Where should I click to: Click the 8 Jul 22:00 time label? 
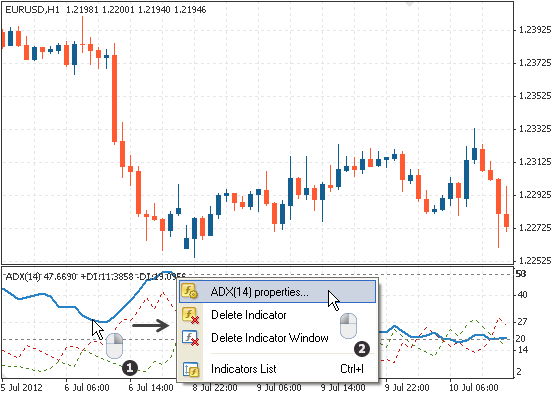click(215, 388)
